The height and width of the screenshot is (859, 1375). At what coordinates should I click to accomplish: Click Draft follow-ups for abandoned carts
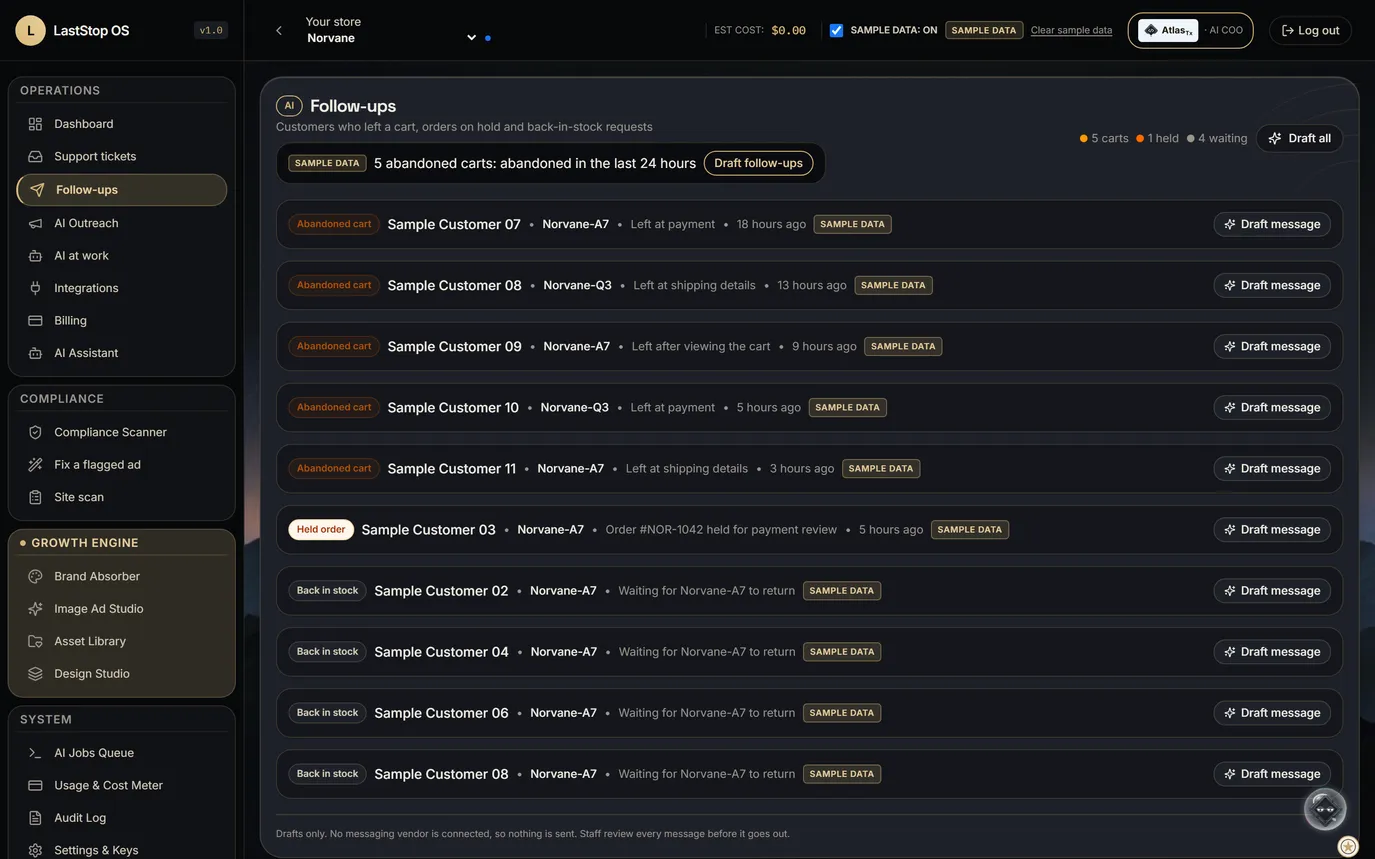click(758, 163)
